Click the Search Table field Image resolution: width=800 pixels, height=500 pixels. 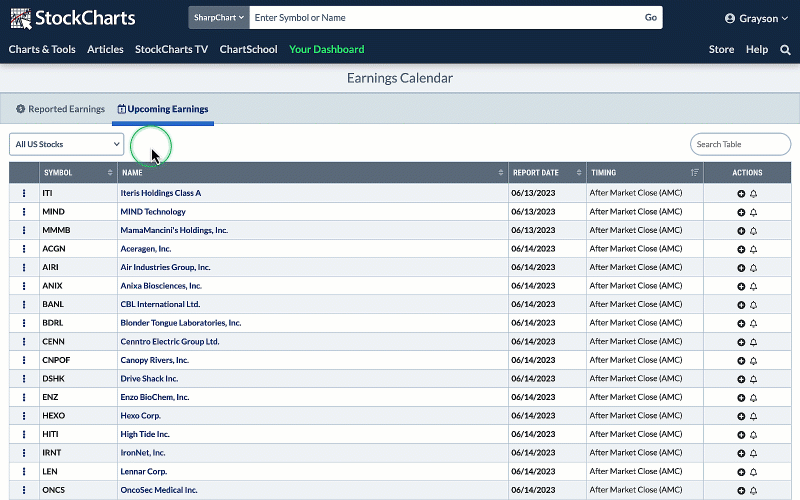pos(740,144)
